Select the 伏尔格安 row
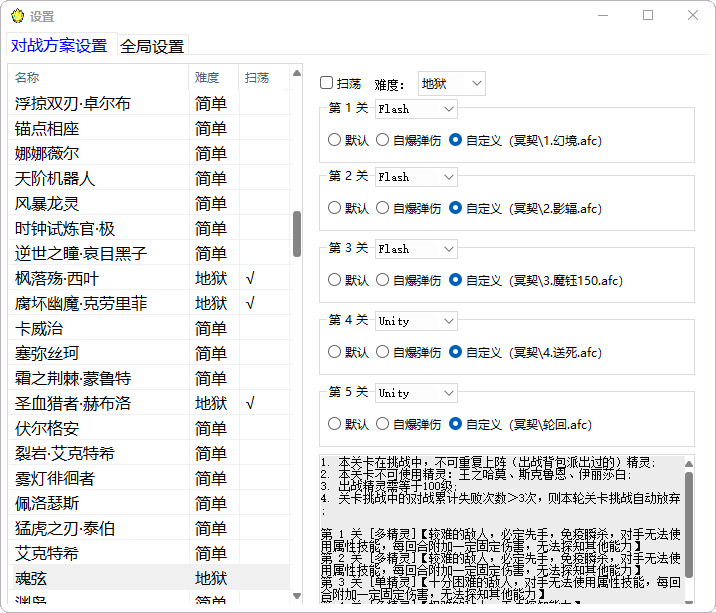The height and width of the screenshot is (613, 716). point(149,428)
